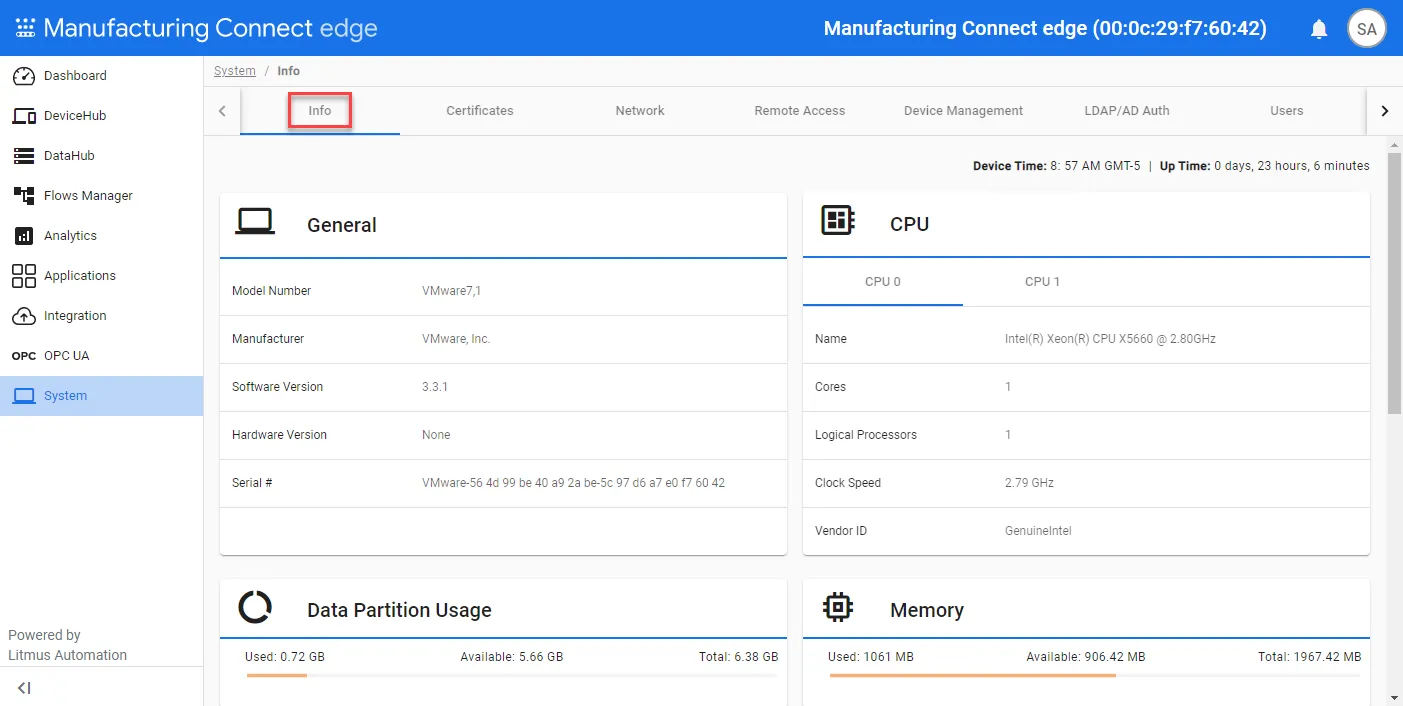Go to Dashboard in sidebar
Viewport: 1403px width, 706px height.
click(101, 76)
